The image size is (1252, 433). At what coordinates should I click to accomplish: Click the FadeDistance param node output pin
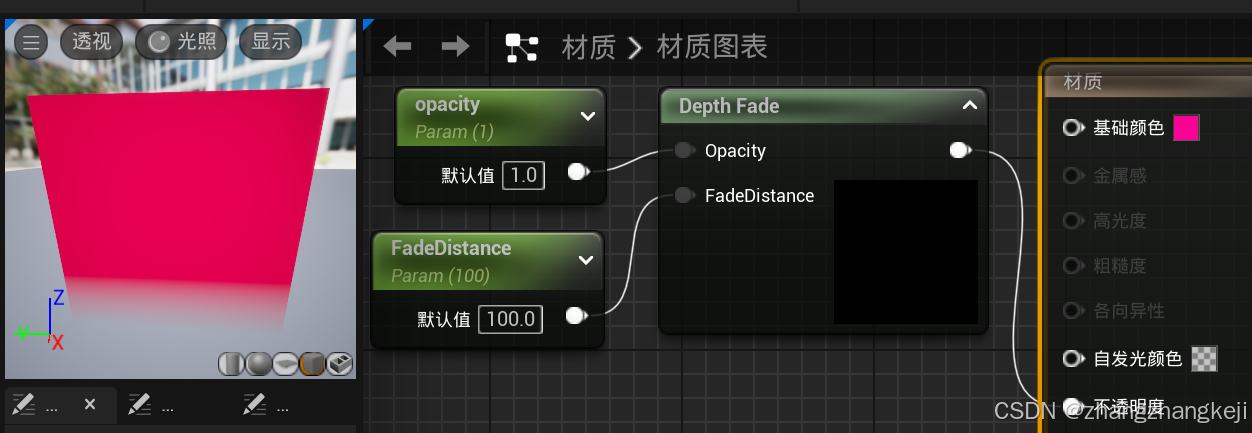point(575,316)
